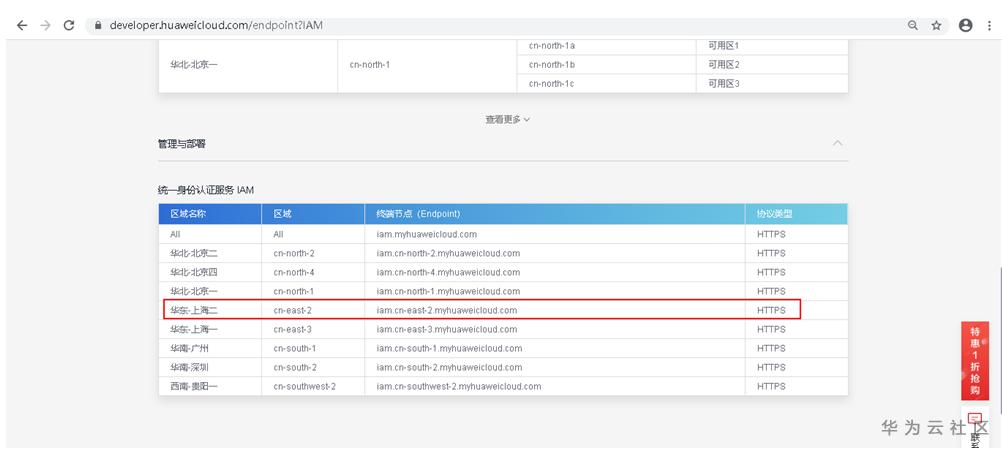The image size is (1002, 453).
Task: Bookmark this page with the star icon
Action: tap(936, 26)
